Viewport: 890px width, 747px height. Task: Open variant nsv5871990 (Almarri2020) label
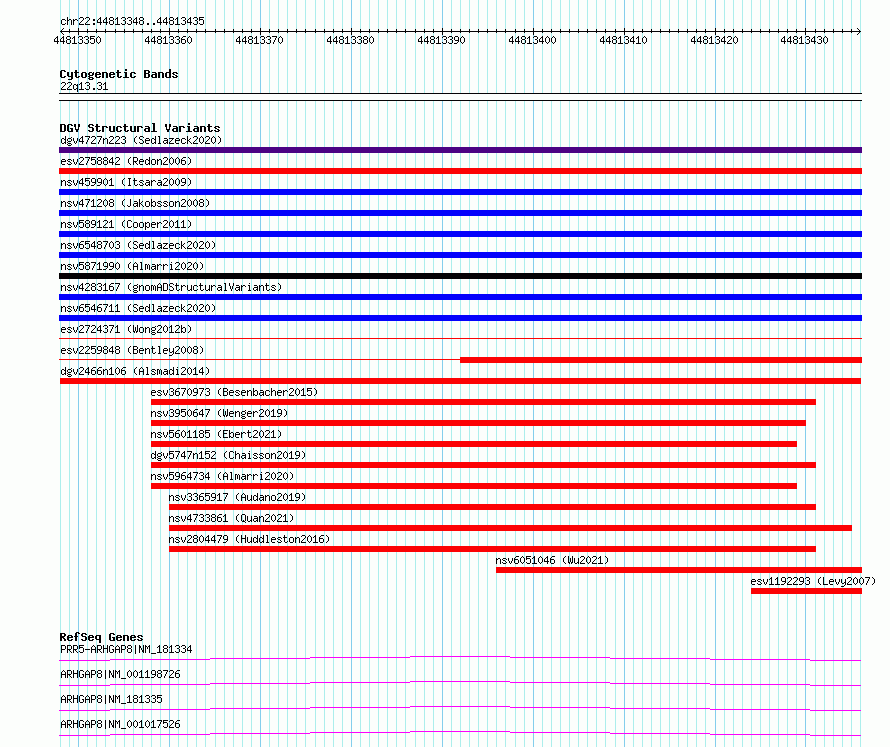pos(132,266)
